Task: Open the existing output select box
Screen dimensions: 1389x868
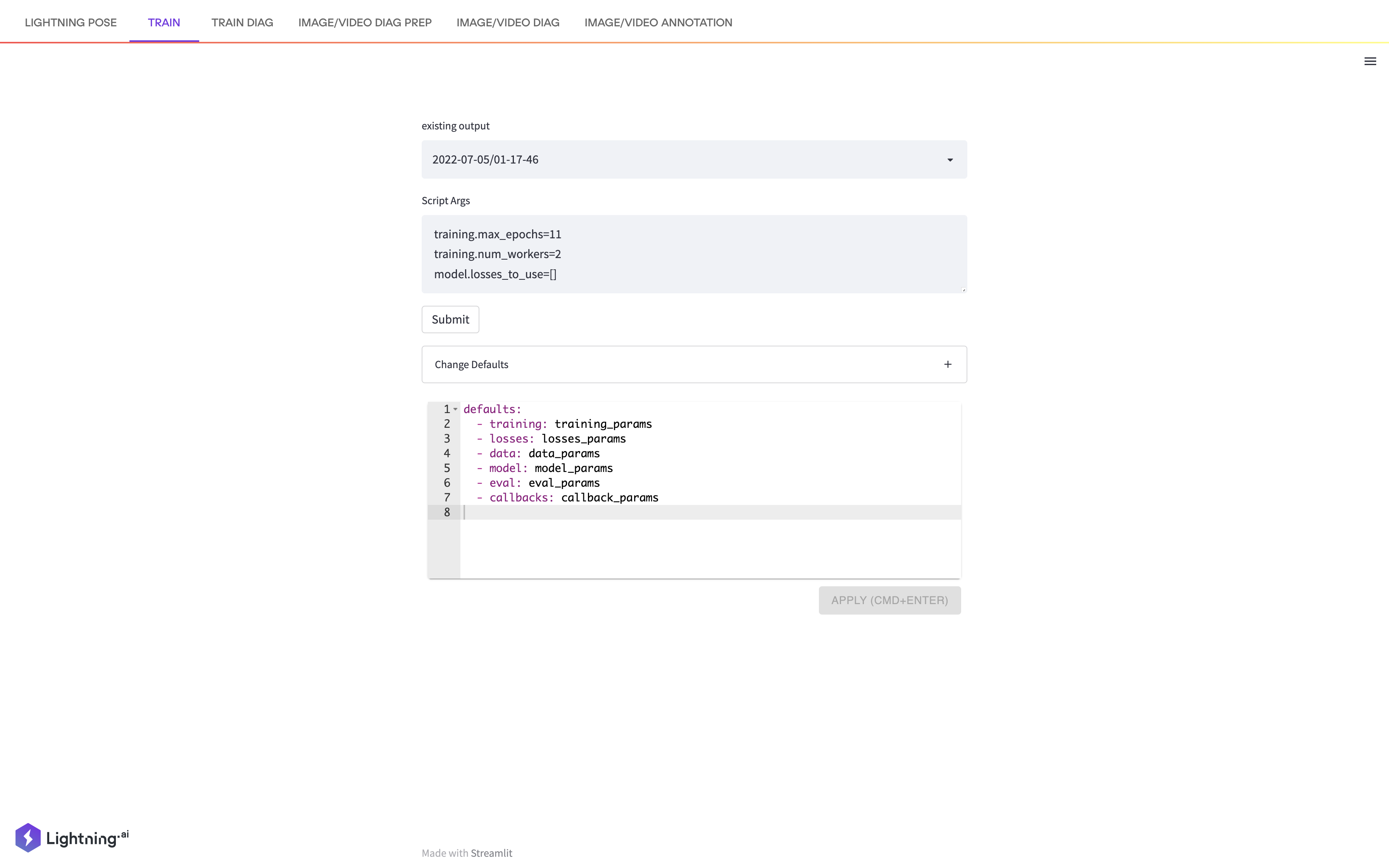Action: point(683,160)
